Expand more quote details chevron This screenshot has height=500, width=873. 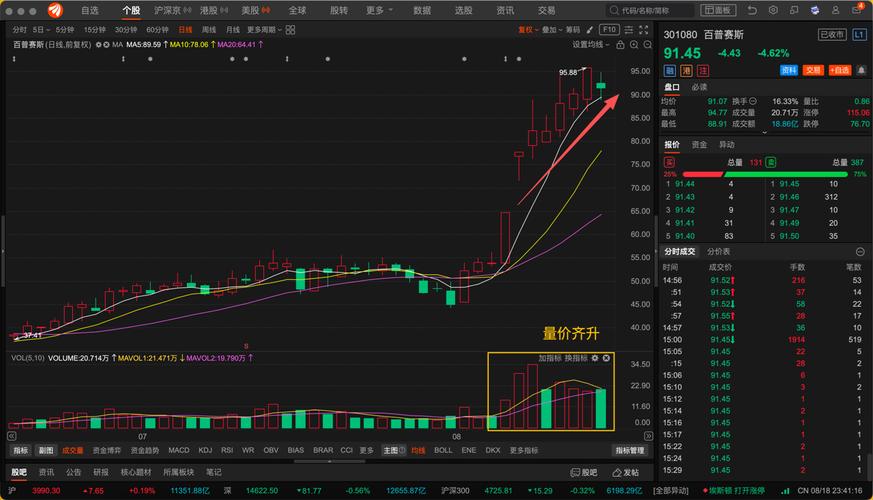coord(764,133)
